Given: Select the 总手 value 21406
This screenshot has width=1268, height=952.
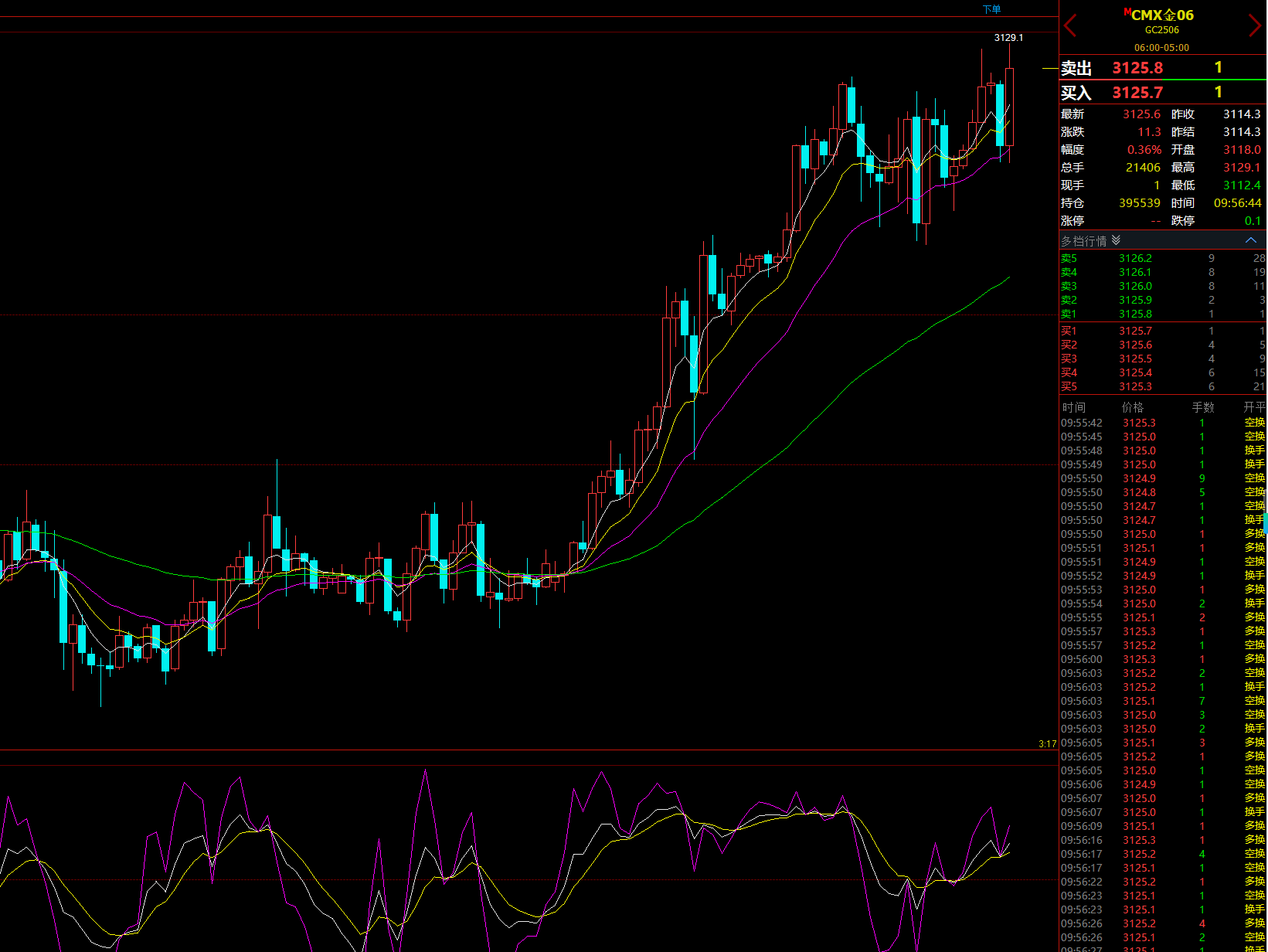Looking at the screenshot, I should pyautogui.click(x=1143, y=168).
